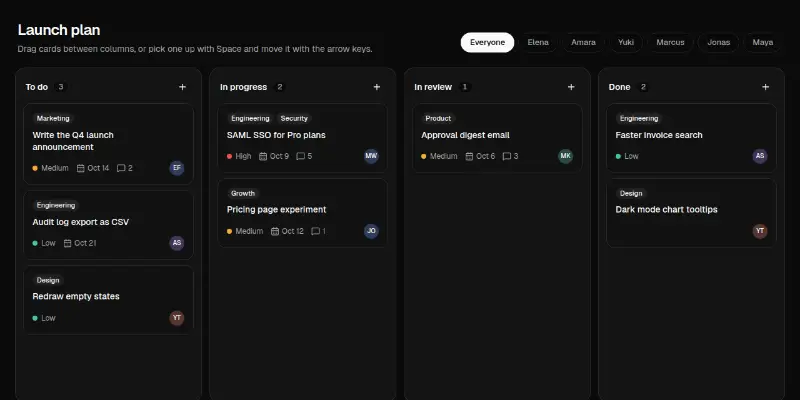Add a card to the In progress column
The width and height of the screenshot is (800, 400).
[x=377, y=87]
